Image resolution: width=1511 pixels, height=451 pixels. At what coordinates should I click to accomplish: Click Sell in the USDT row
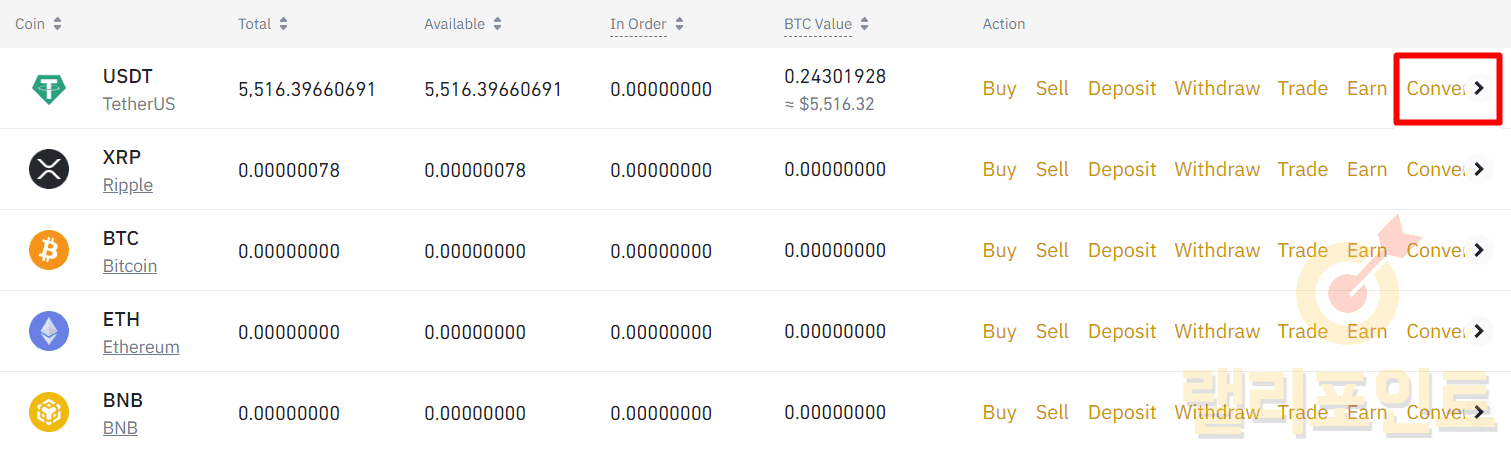(x=1052, y=88)
